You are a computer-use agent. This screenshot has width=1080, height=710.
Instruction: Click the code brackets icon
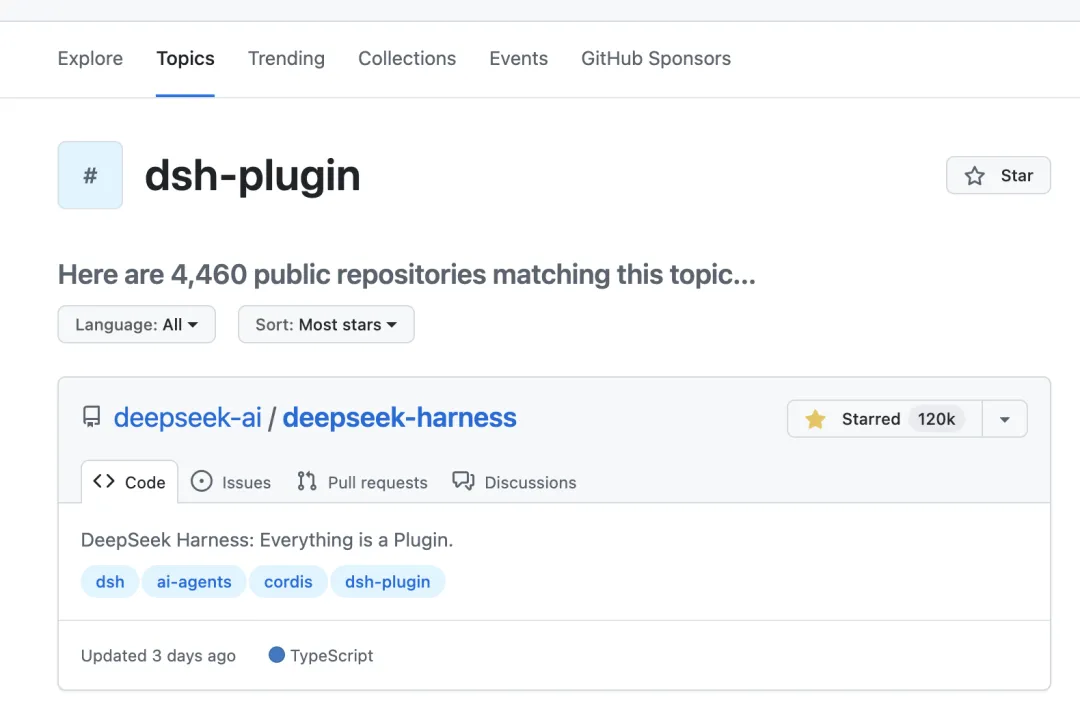104,481
